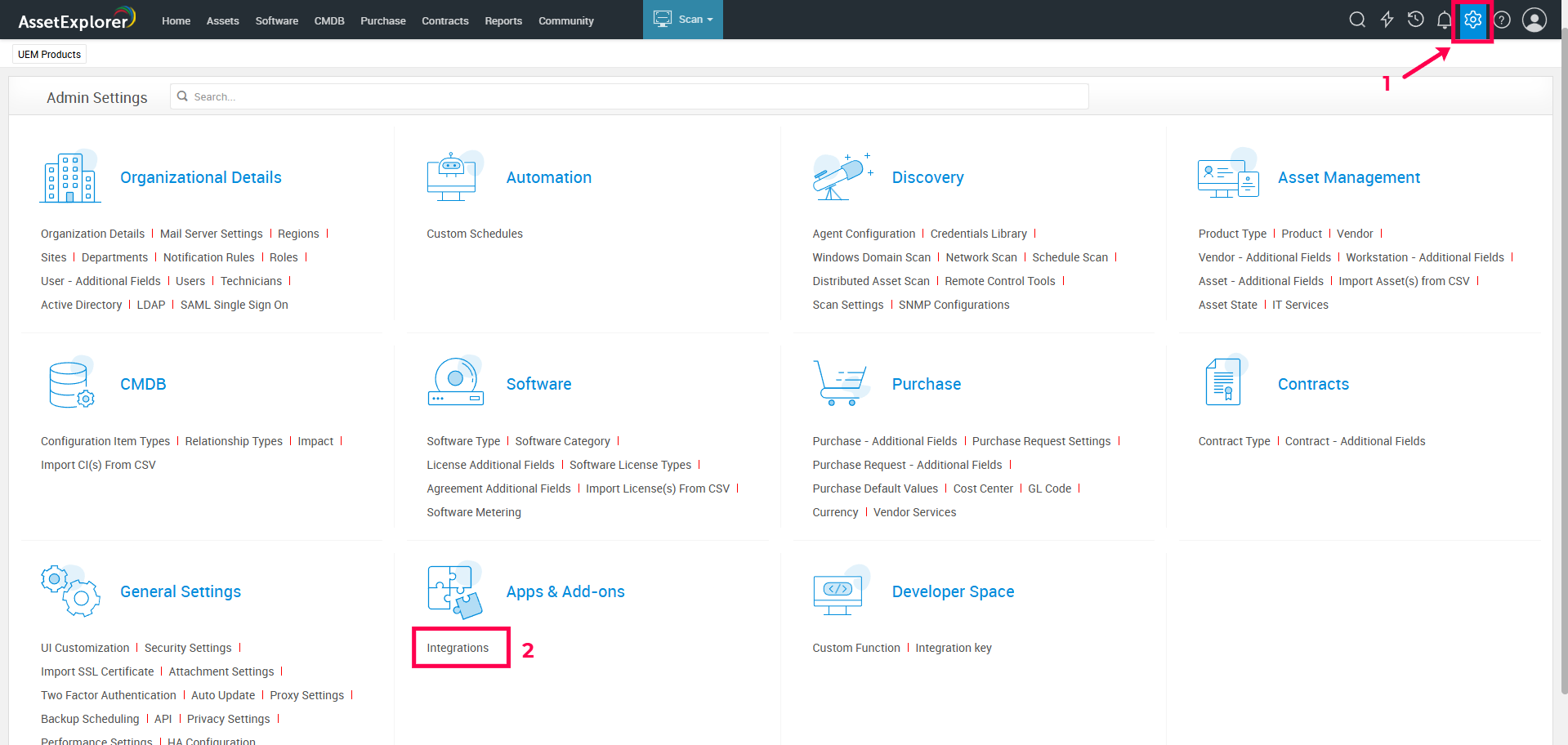Viewport: 1568px width, 745px height.
Task: Click the Developer Space code monitor icon
Action: (842, 591)
